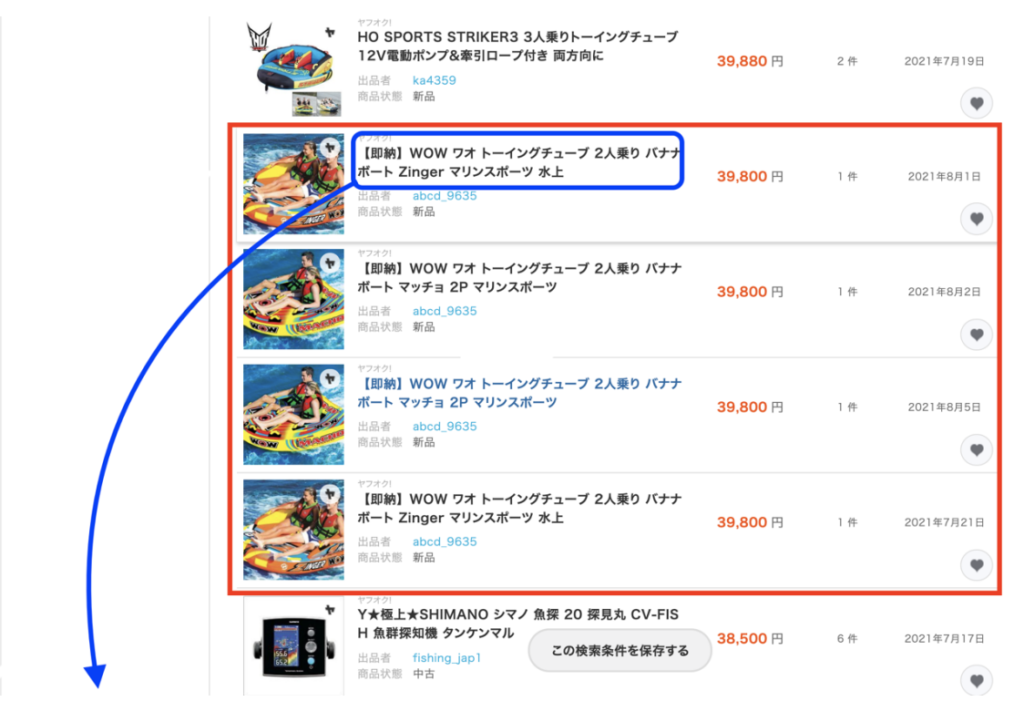Open abcd_9635 seller link in first Zinger listing
1024x722 pixels.
click(x=445, y=196)
